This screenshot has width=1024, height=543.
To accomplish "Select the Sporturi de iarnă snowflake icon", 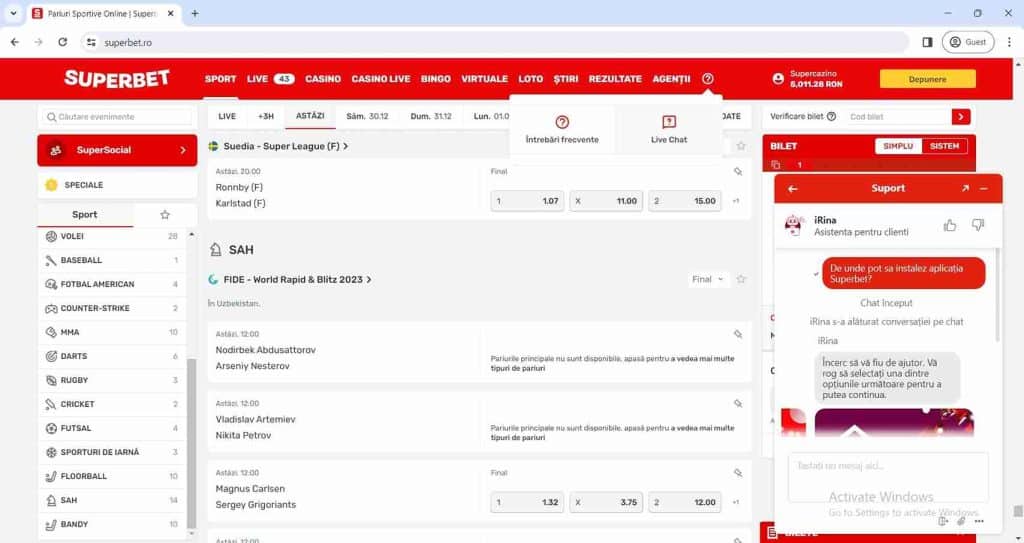I will 51,452.
